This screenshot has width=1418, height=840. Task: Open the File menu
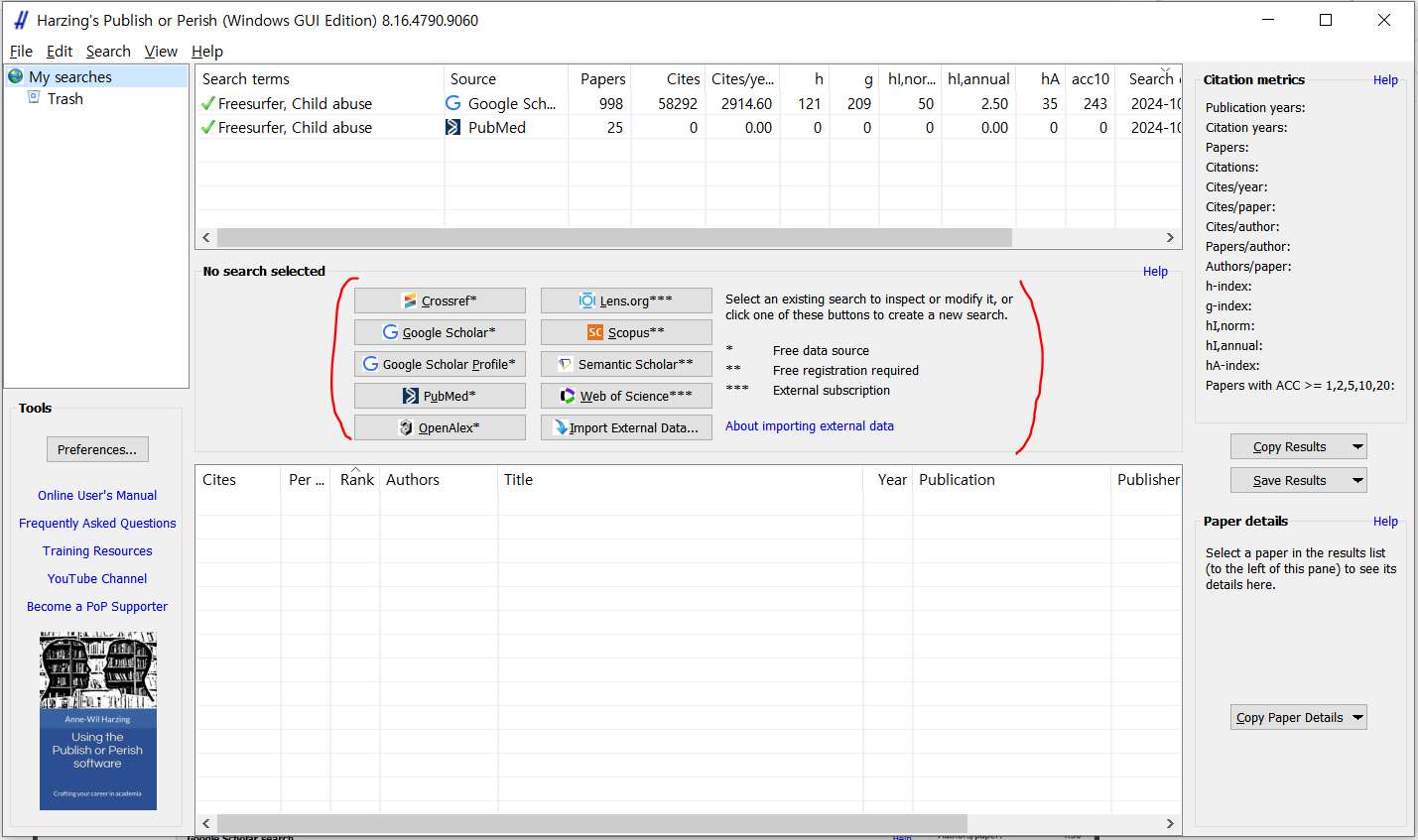coord(21,52)
